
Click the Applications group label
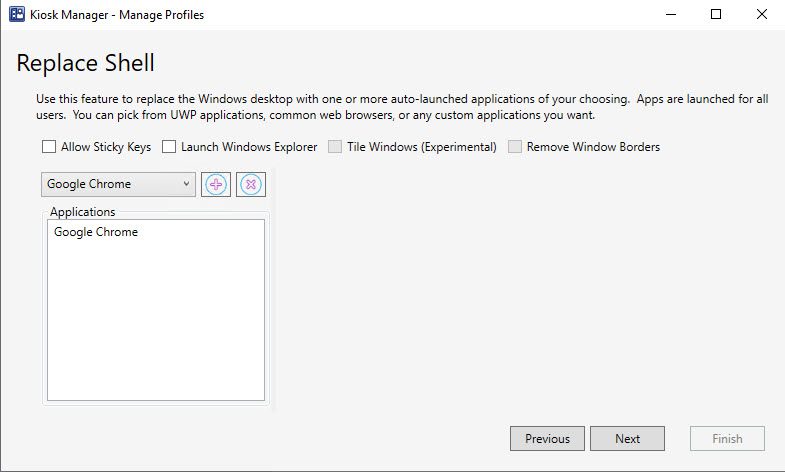click(83, 212)
